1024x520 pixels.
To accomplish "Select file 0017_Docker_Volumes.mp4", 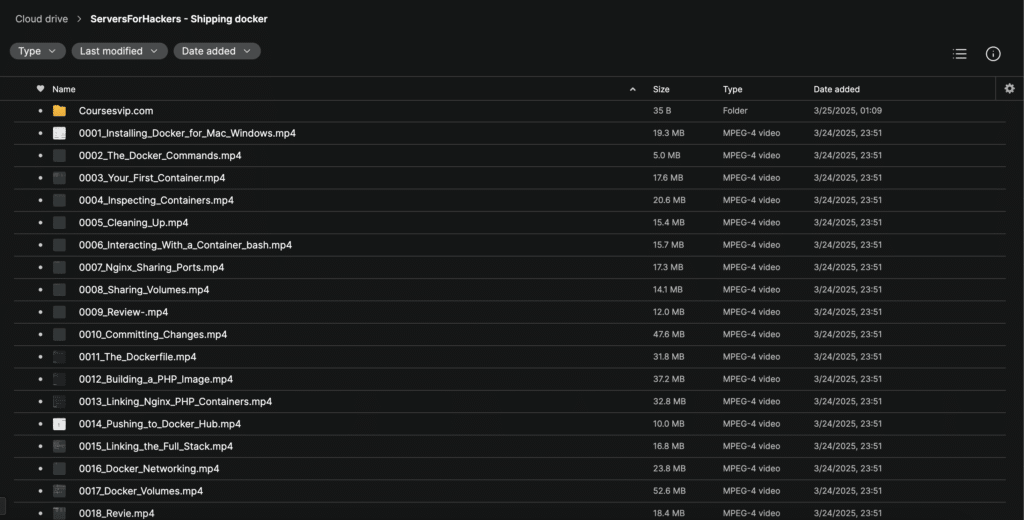I will (509, 491).
